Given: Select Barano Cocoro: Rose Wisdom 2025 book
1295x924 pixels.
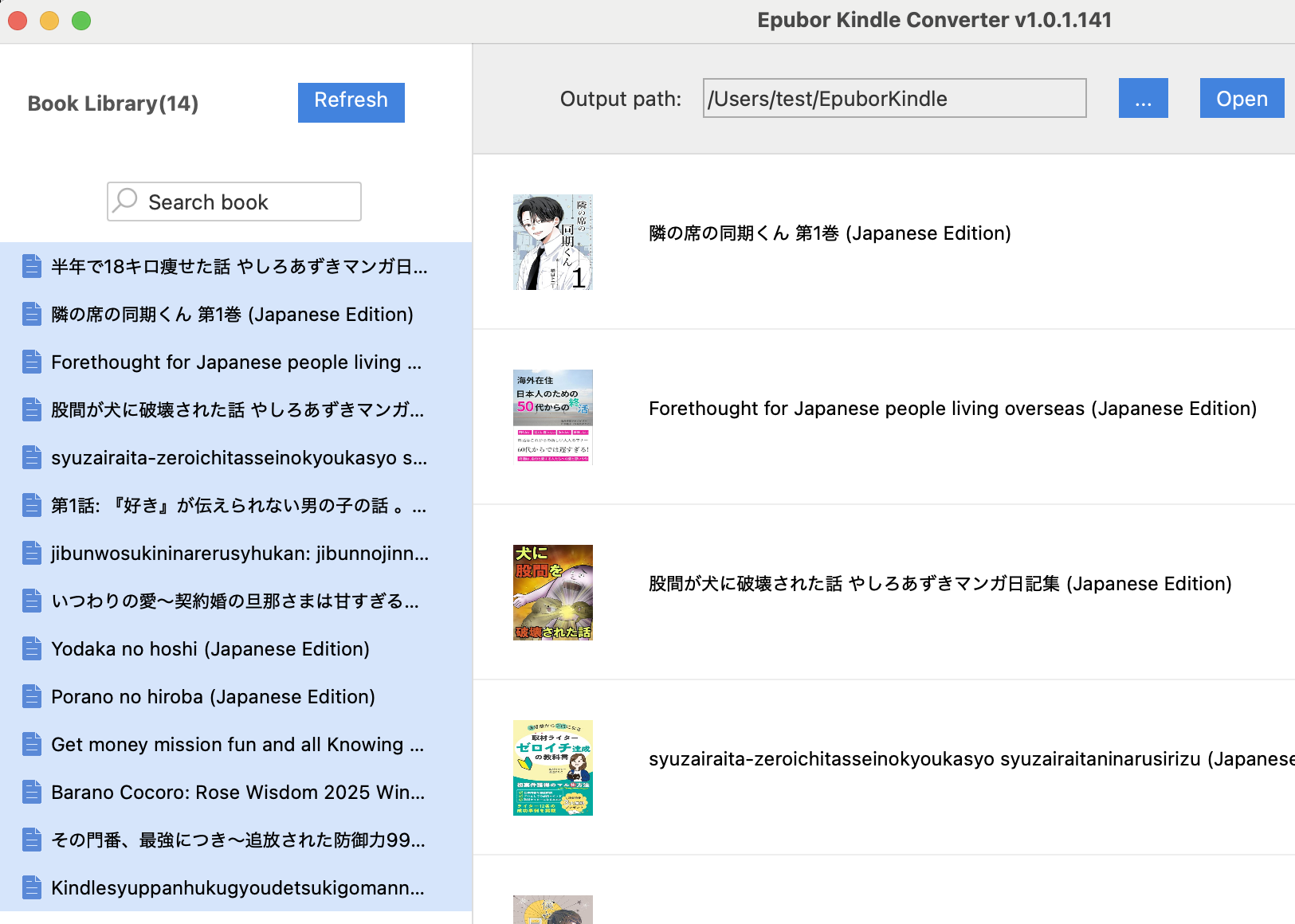Looking at the screenshot, I should 236,792.
